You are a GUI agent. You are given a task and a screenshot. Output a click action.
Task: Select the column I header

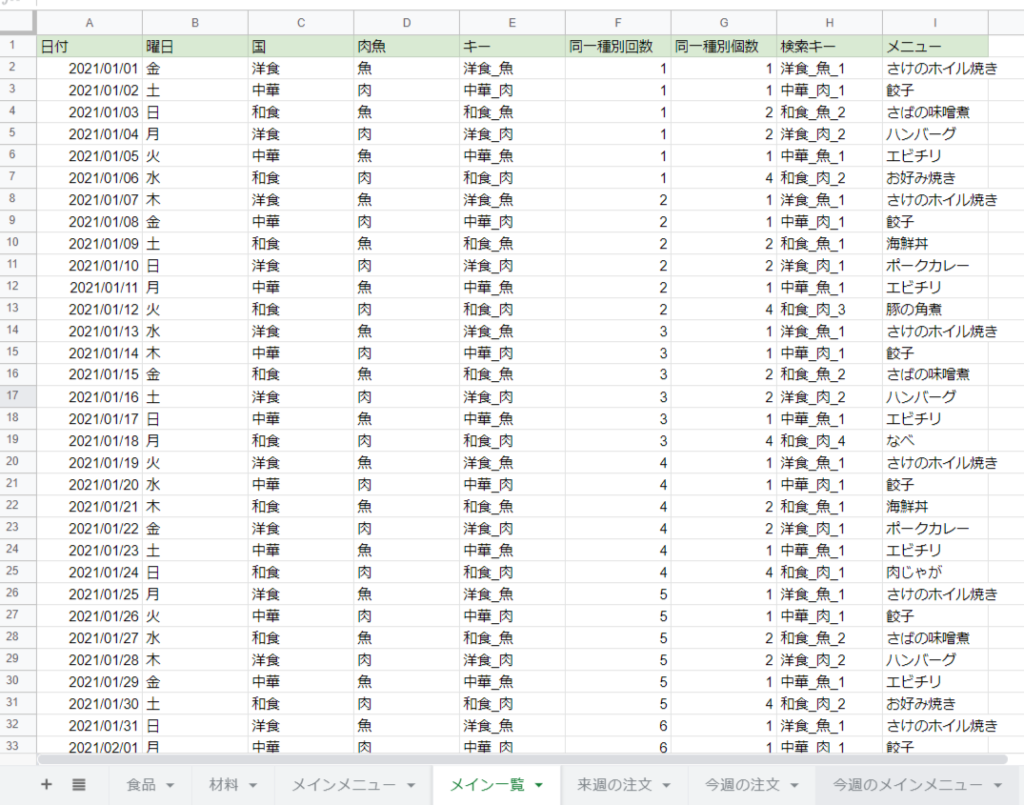pyautogui.click(x=935, y=23)
